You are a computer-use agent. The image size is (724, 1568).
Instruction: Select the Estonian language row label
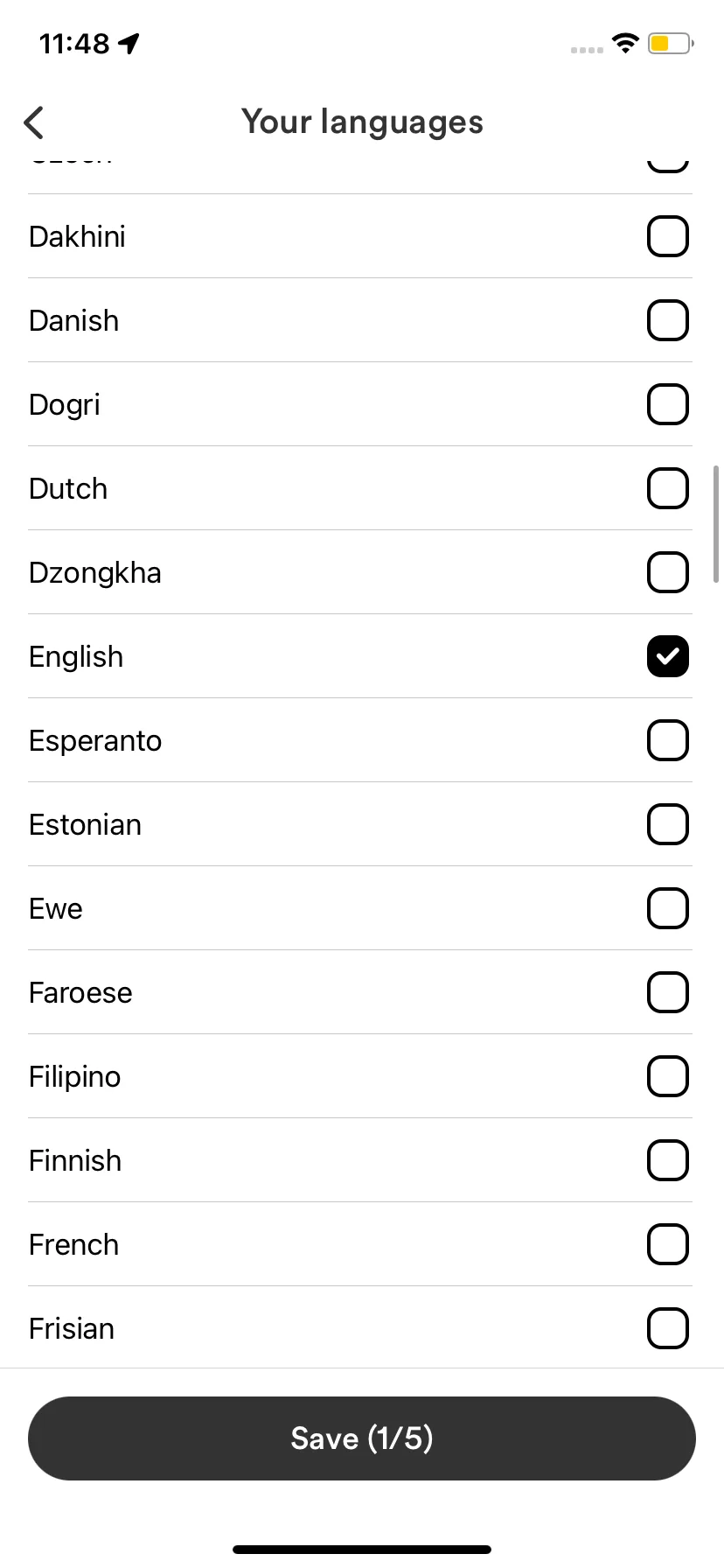click(85, 824)
